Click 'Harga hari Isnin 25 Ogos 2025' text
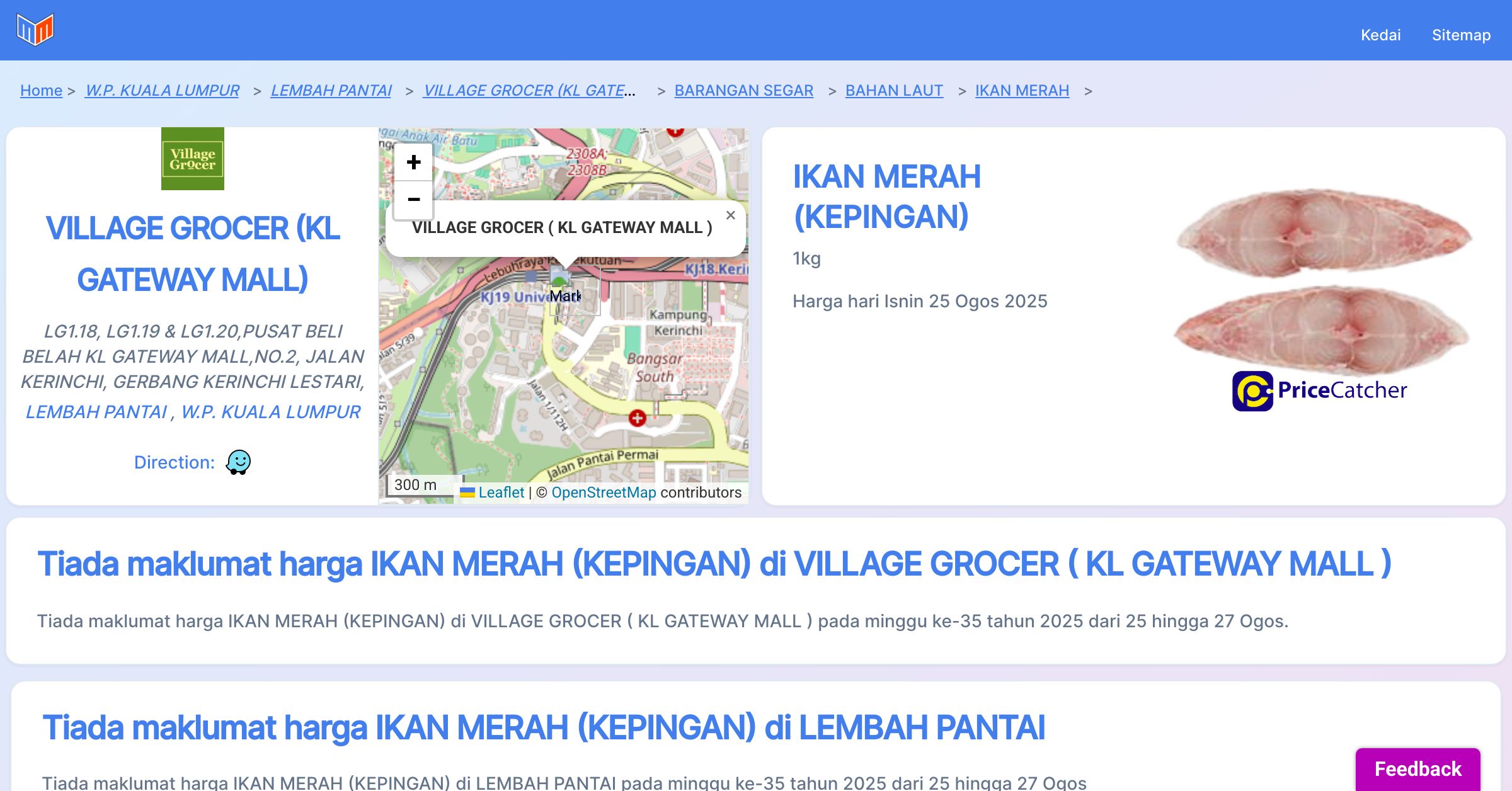This screenshot has width=1512, height=791. pyautogui.click(x=920, y=301)
